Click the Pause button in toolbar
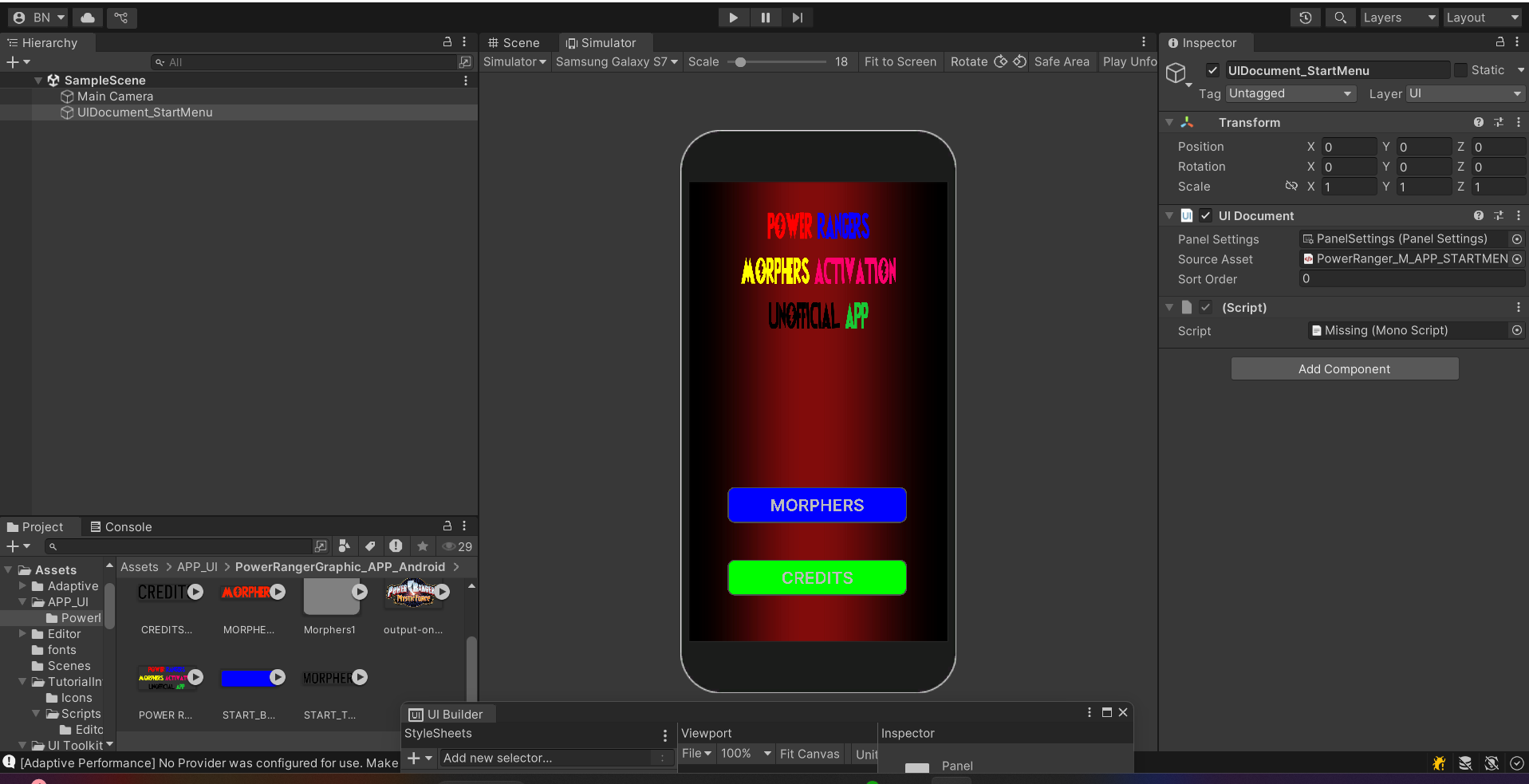 coord(765,18)
